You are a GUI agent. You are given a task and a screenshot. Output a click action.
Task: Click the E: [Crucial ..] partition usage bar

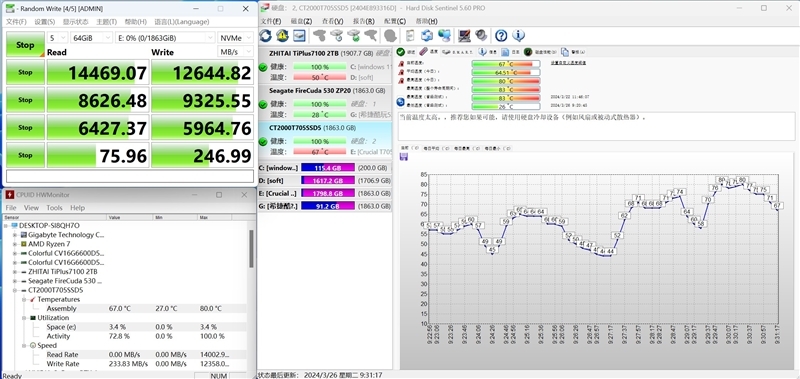[x=328, y=193]
